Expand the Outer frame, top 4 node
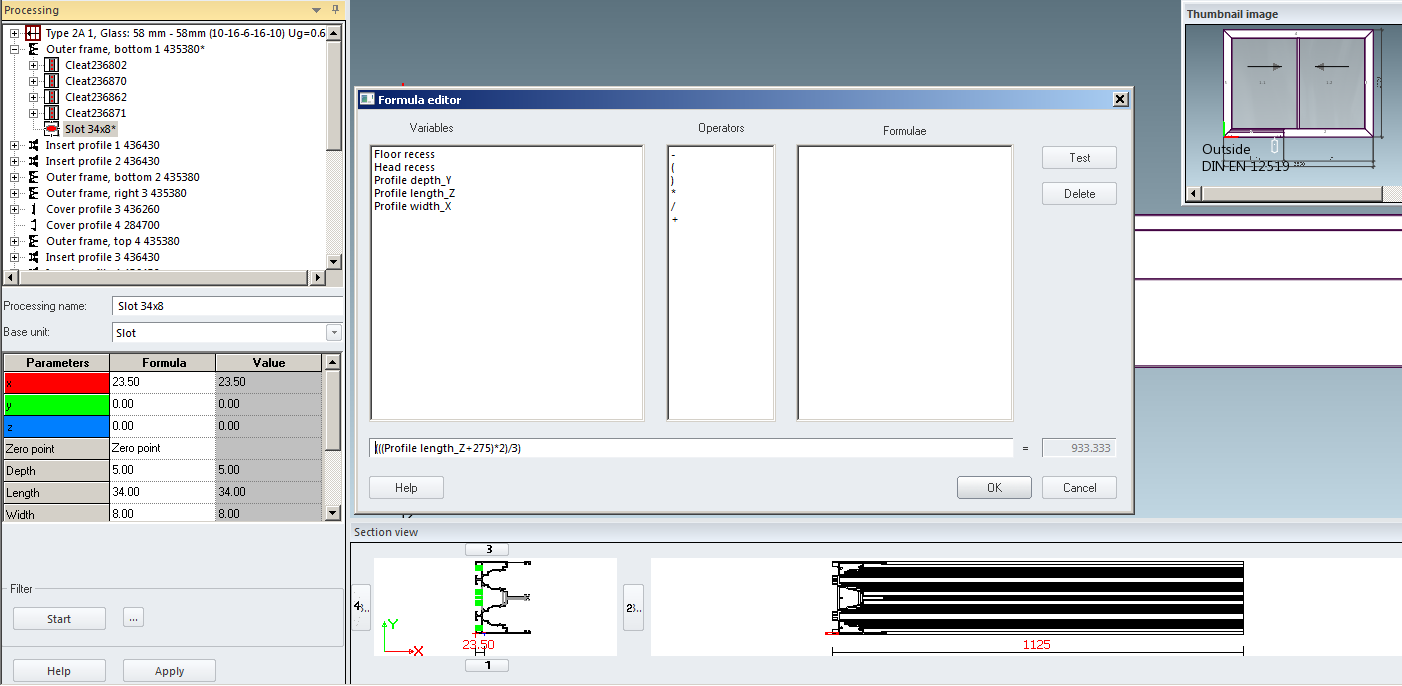The height and width of the screenshot is (686, 1402). click(x=15, y=241)
